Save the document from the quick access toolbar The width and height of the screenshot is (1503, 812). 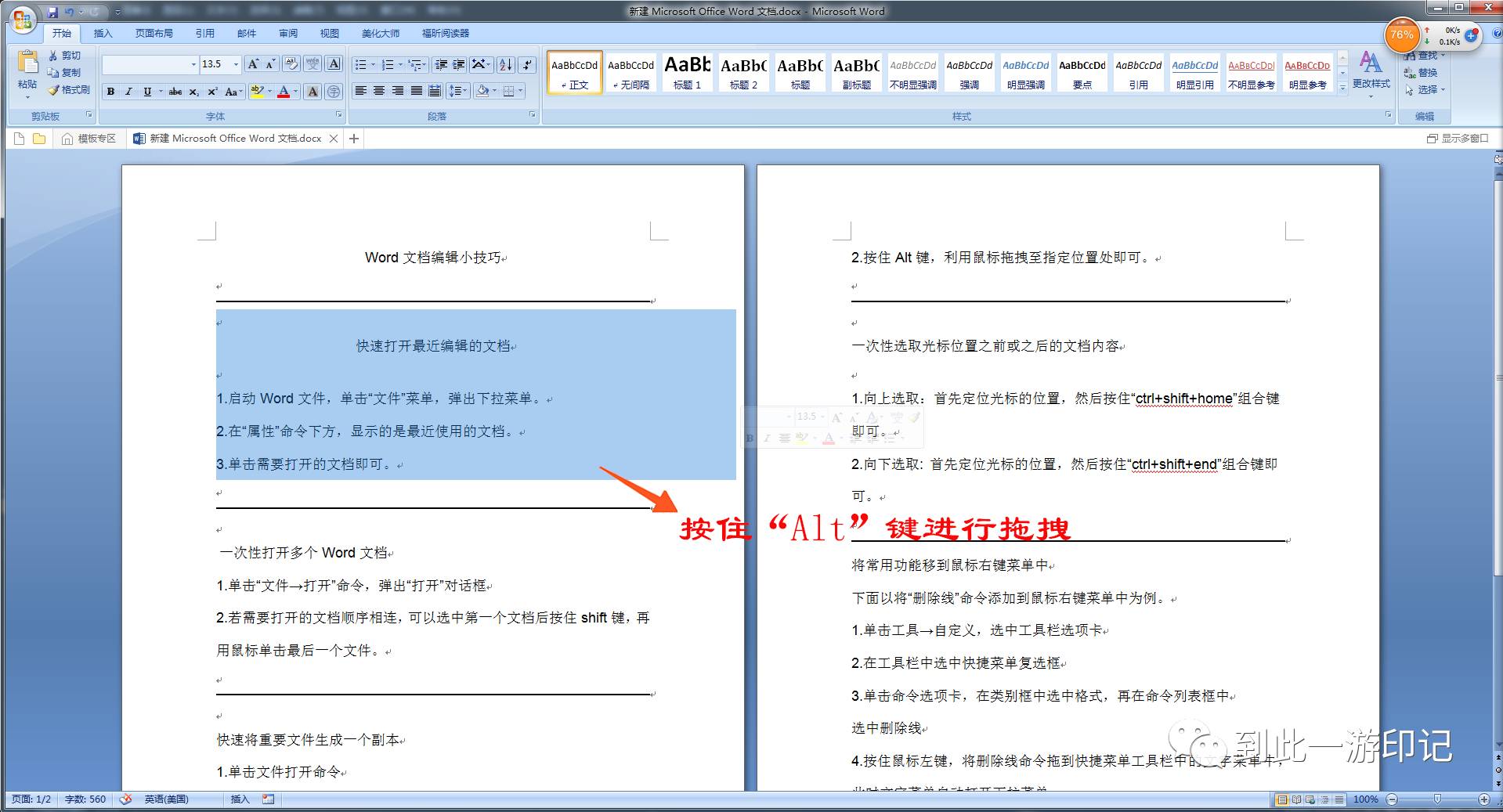click(x=52, y=12)
